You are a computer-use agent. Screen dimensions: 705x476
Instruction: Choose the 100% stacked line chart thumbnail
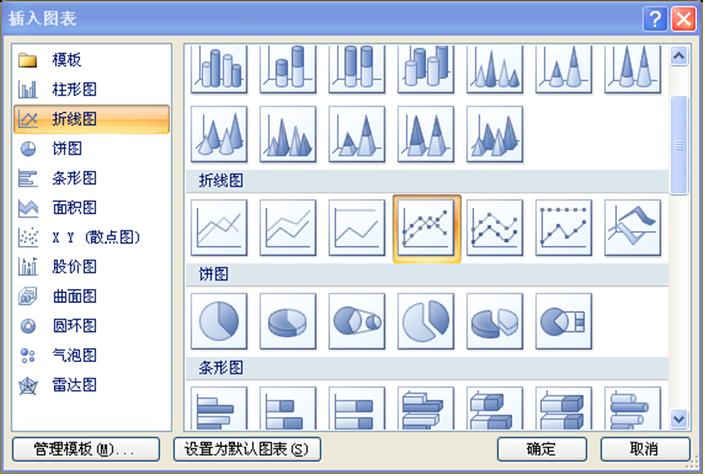pyautogui.click(x=357, y=228)
